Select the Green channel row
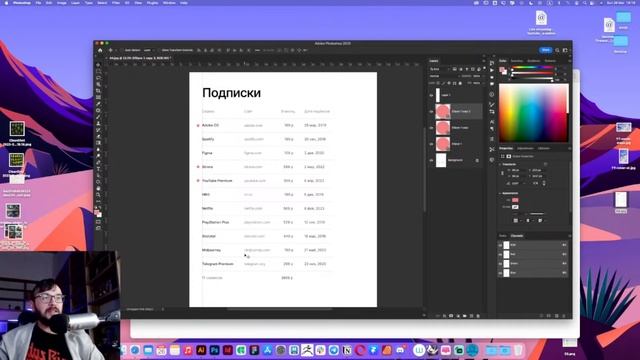Image resolution: width=640 pixels, height=360 pixels. [x=533, y=264]
